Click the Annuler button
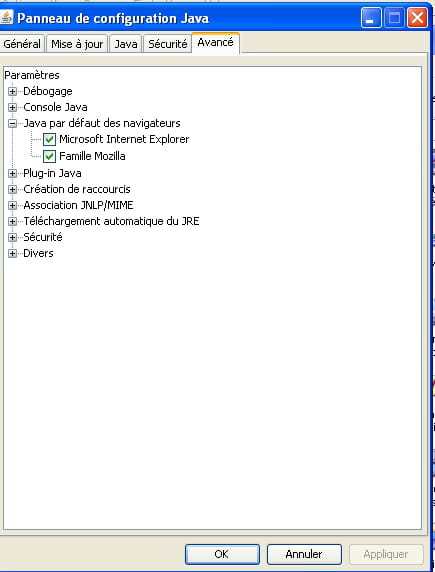Screen dimensions: 435x572 [x=304, y=554]
